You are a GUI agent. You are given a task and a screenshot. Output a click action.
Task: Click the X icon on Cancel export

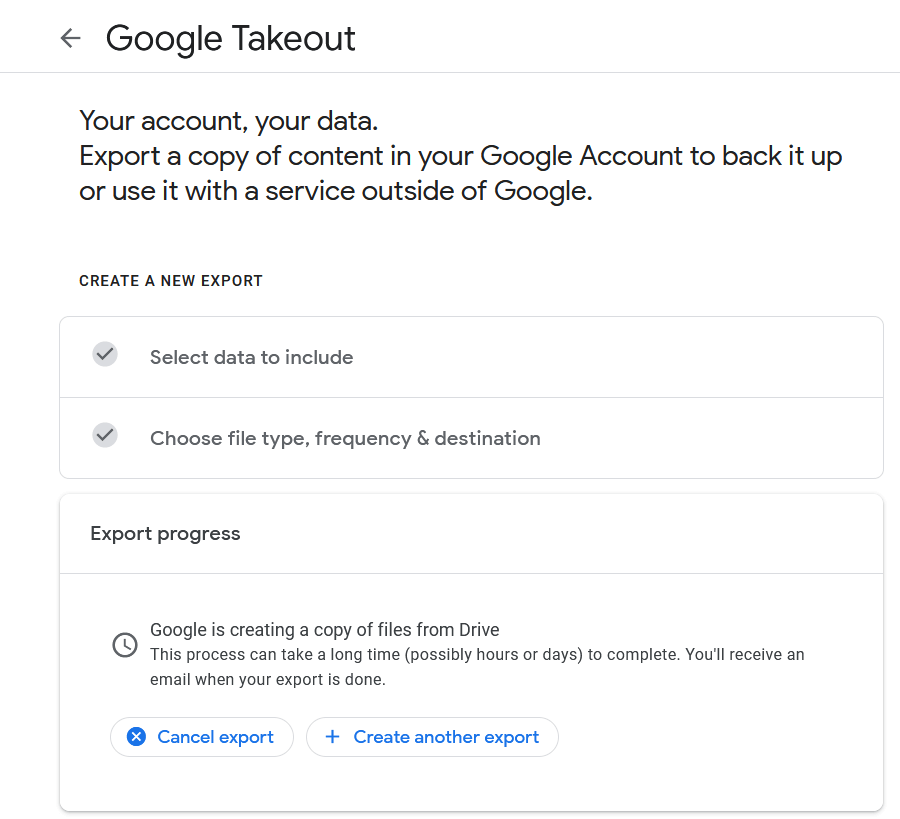(136, 737)
